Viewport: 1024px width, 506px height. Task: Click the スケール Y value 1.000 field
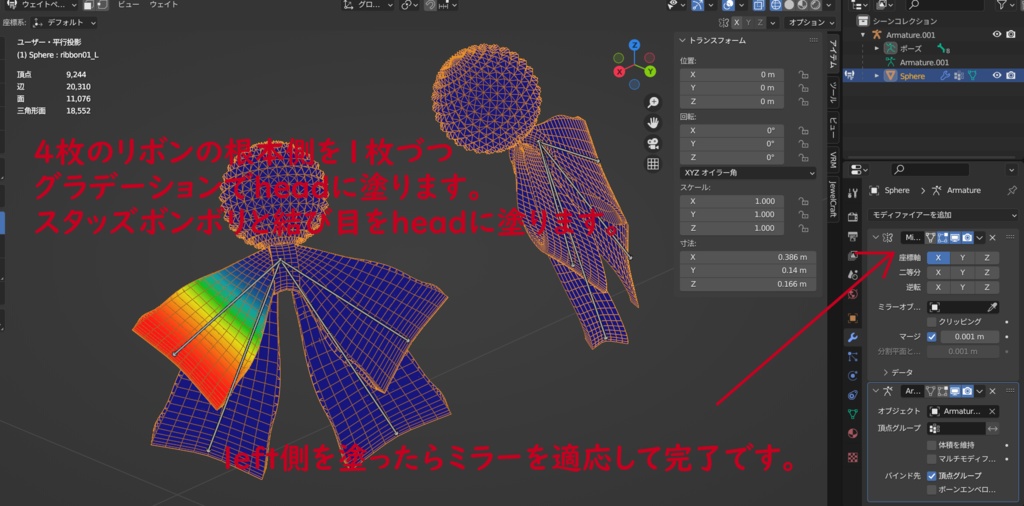click(732, 215)
